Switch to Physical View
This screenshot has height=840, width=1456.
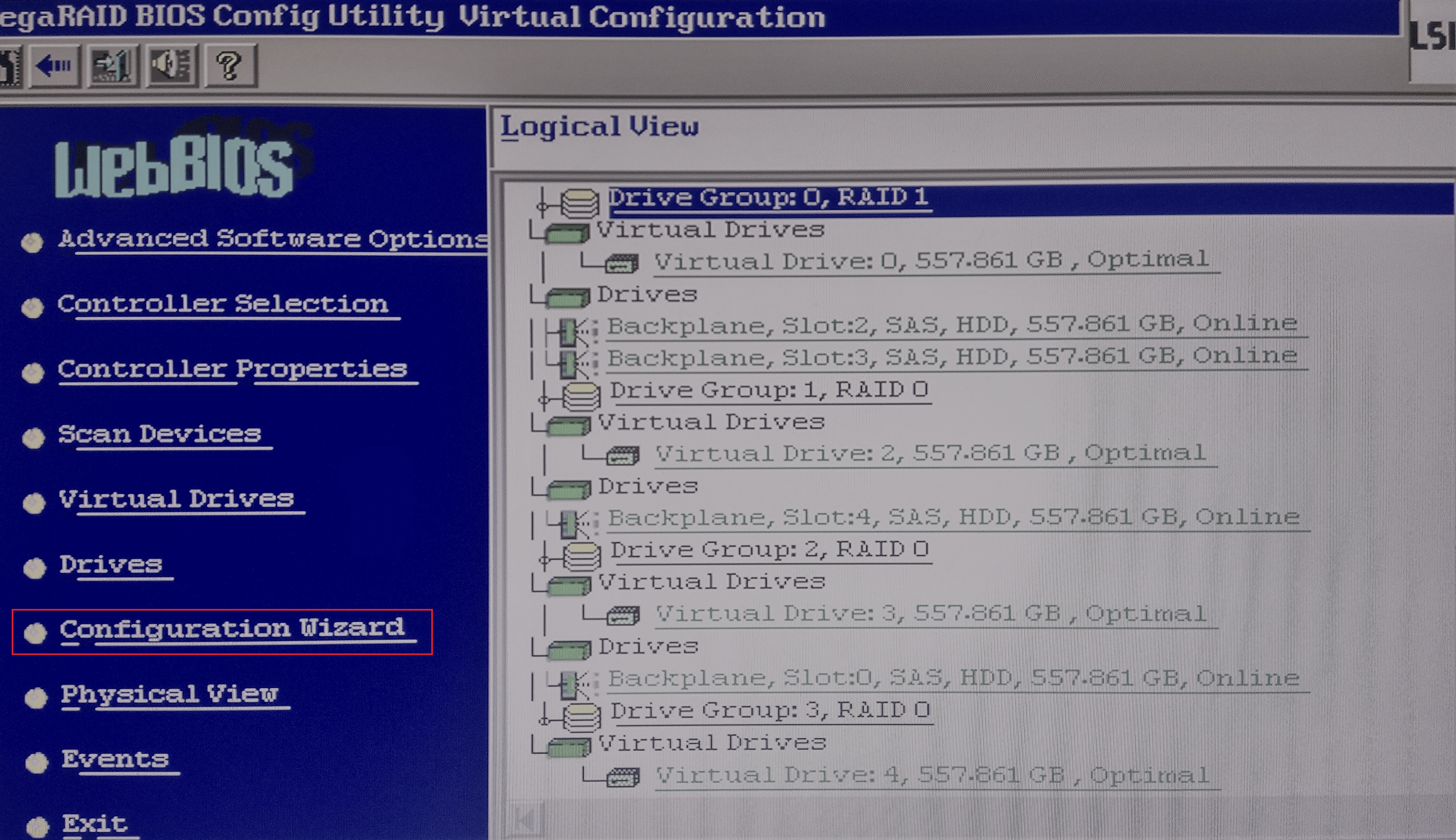(x=175, y=696)
